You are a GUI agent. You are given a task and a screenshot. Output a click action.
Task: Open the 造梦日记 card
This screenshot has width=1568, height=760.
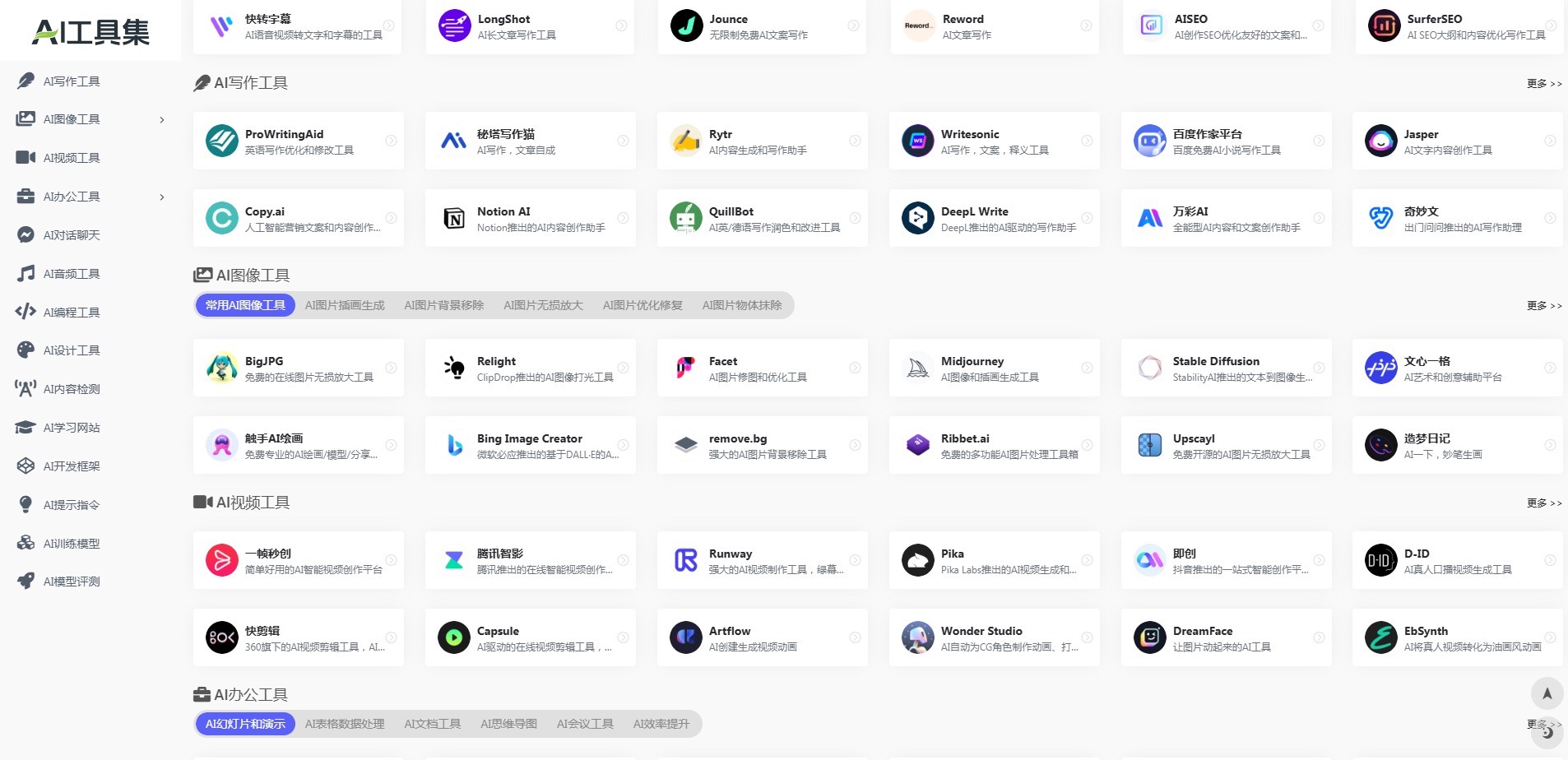click(1458, 445)
